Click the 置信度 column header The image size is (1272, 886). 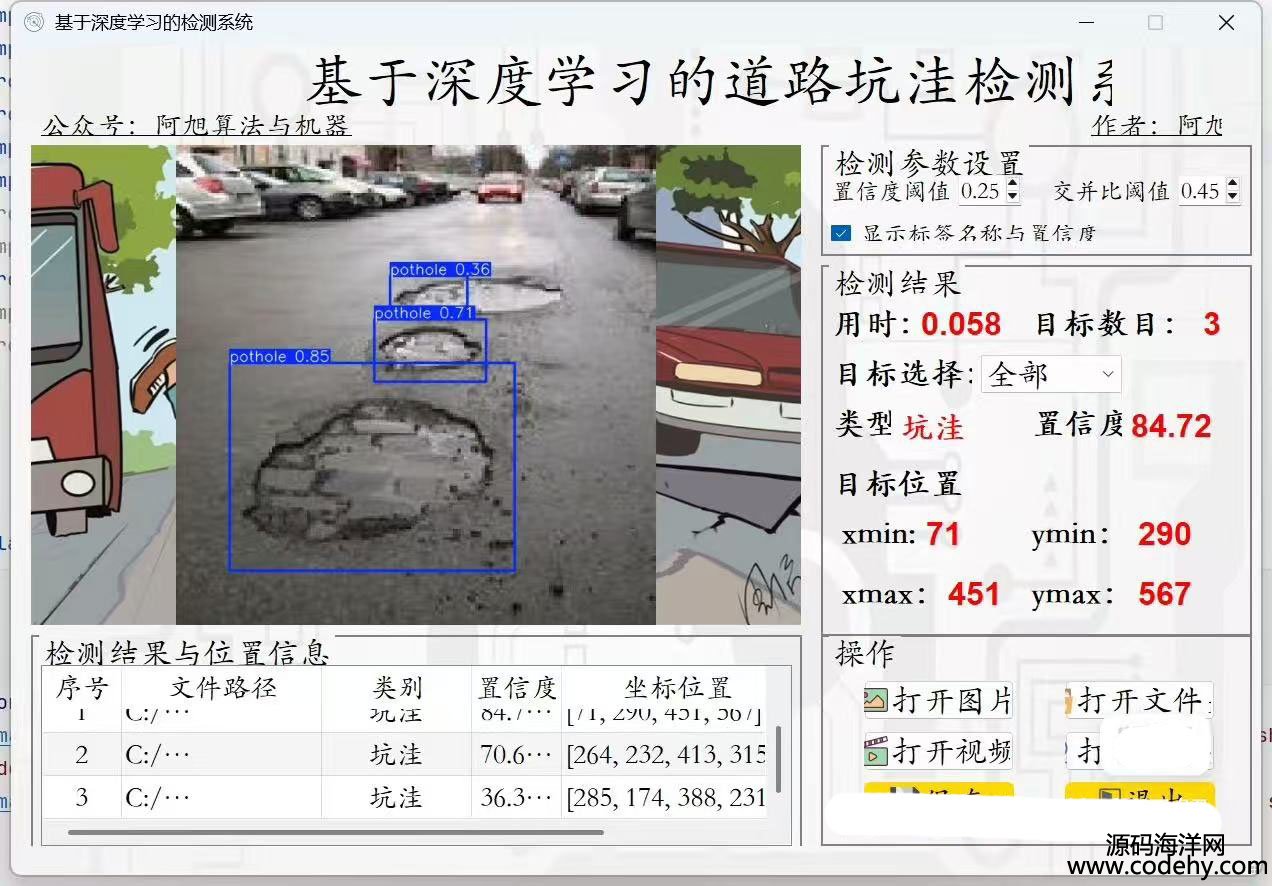tap(516, 688)
